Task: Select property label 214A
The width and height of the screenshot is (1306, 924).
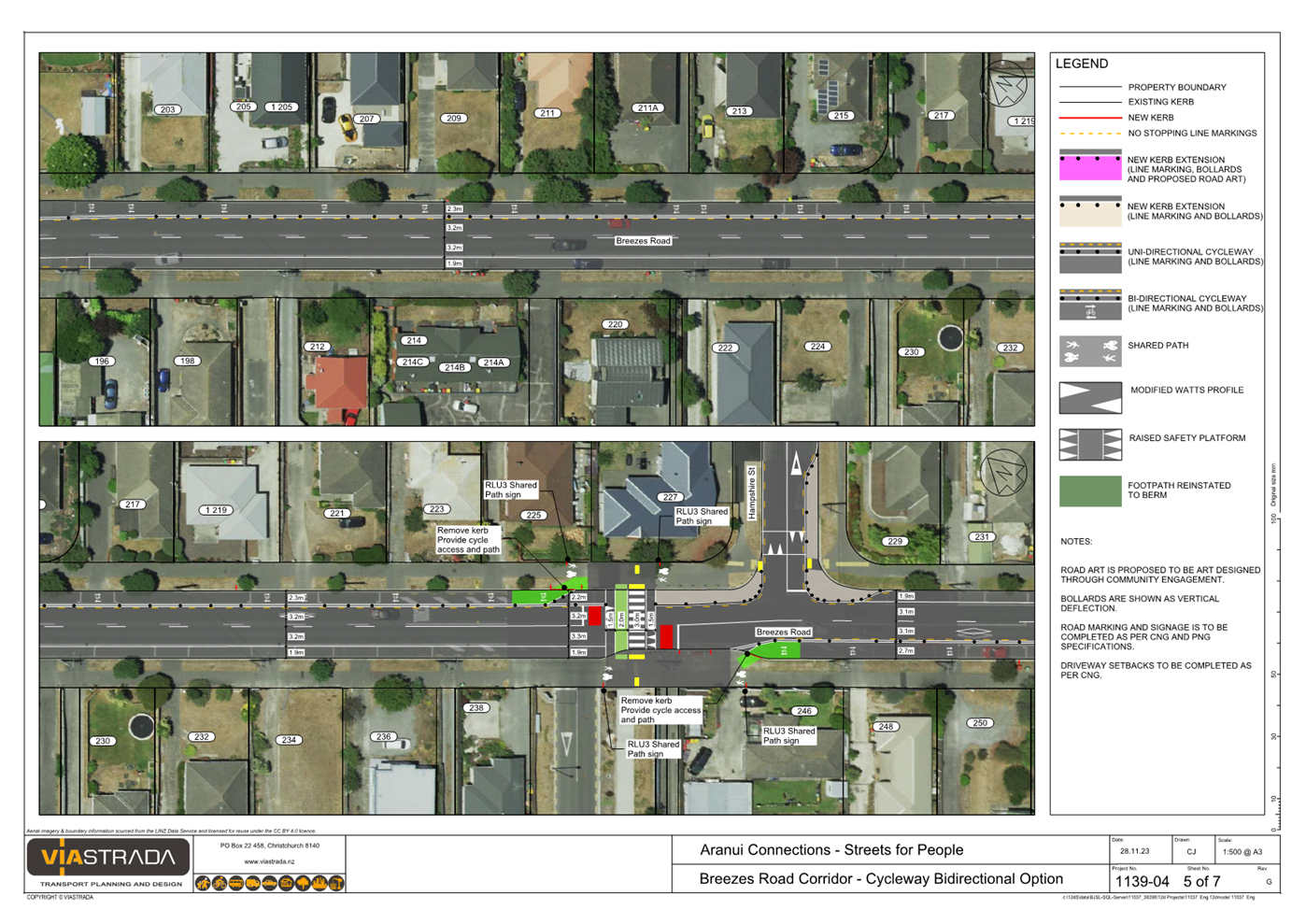Action: (x=493, y=362)
